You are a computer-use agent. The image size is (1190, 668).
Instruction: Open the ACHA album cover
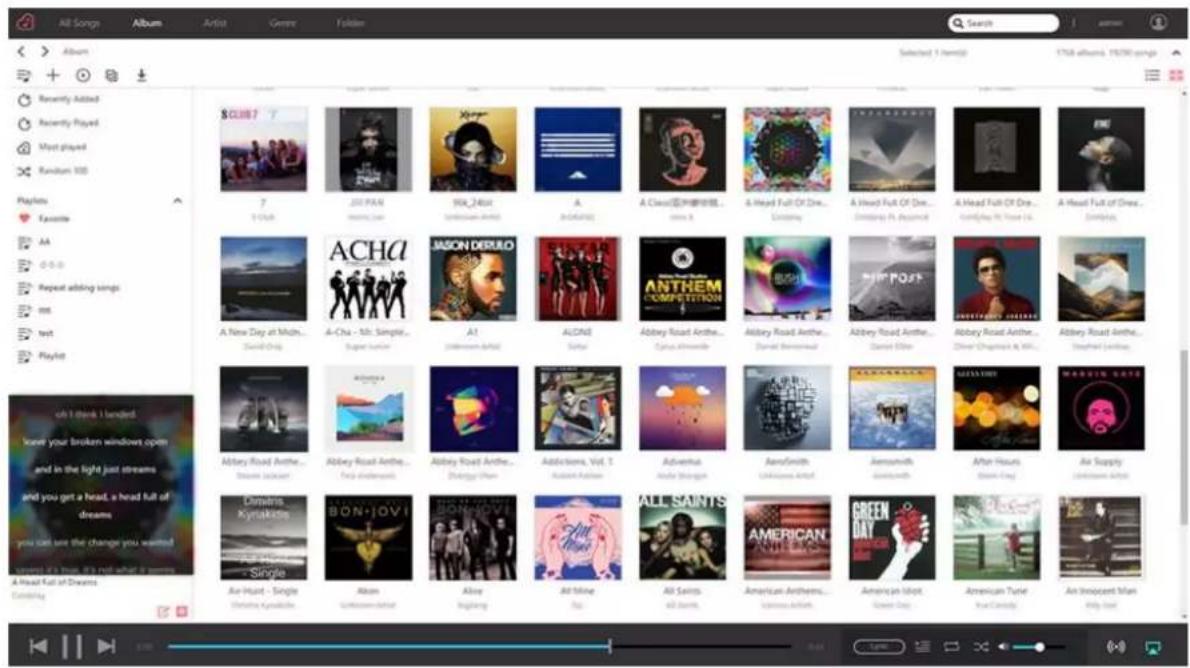pos(368,279)
